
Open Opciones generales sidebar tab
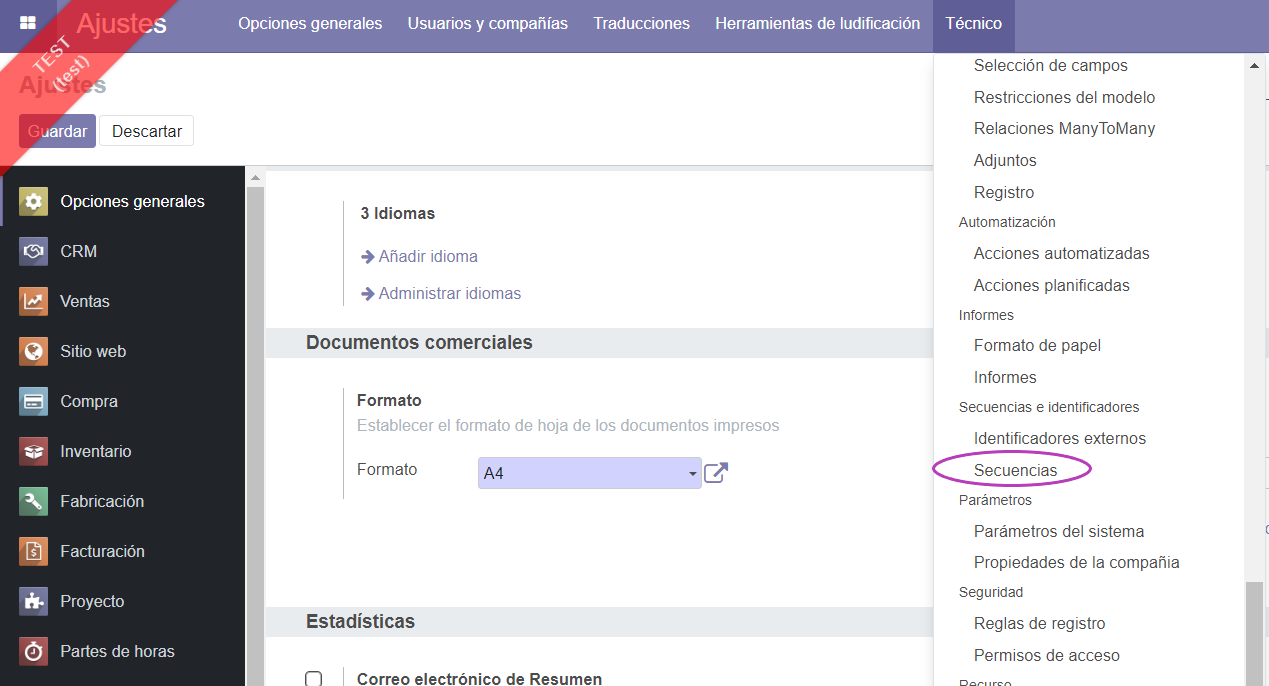point(123,201)
